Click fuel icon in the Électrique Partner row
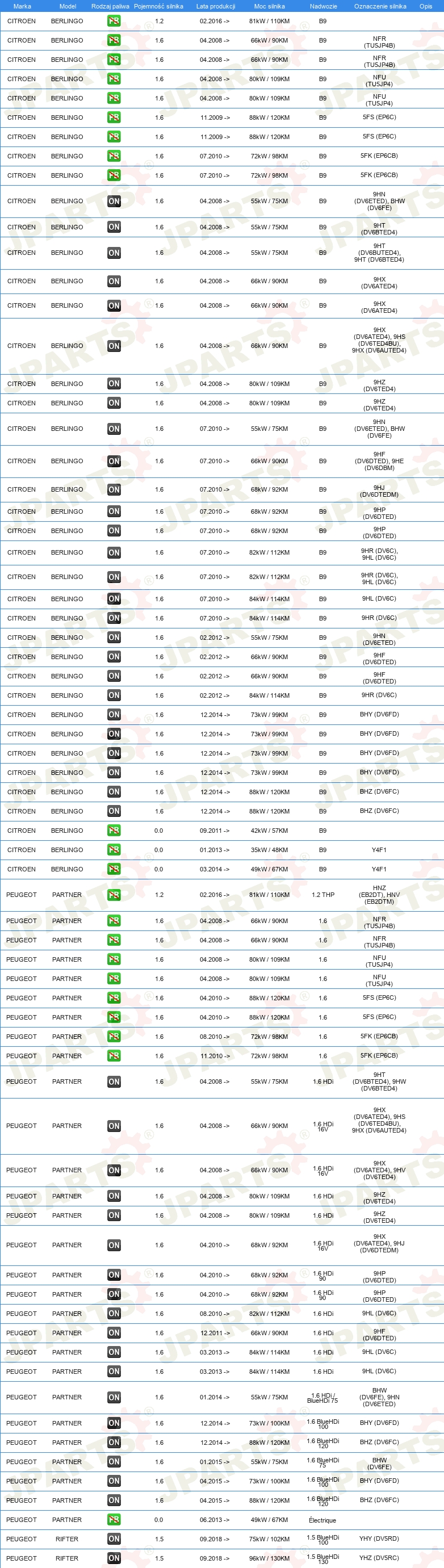 pyautogui.click(x=114, y=1519)
